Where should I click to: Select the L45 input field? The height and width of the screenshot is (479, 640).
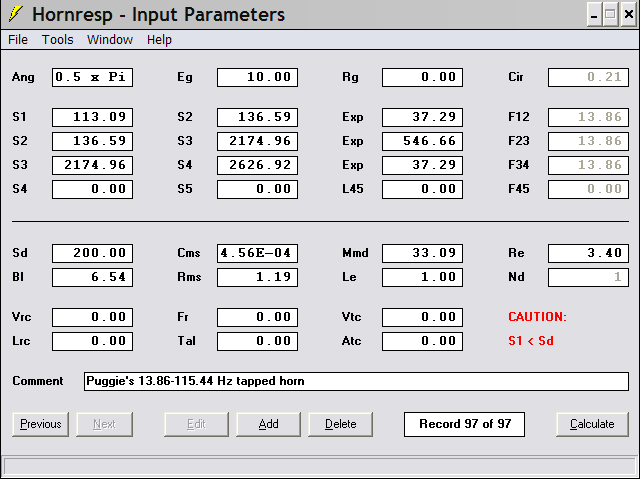tap(422, 189)
